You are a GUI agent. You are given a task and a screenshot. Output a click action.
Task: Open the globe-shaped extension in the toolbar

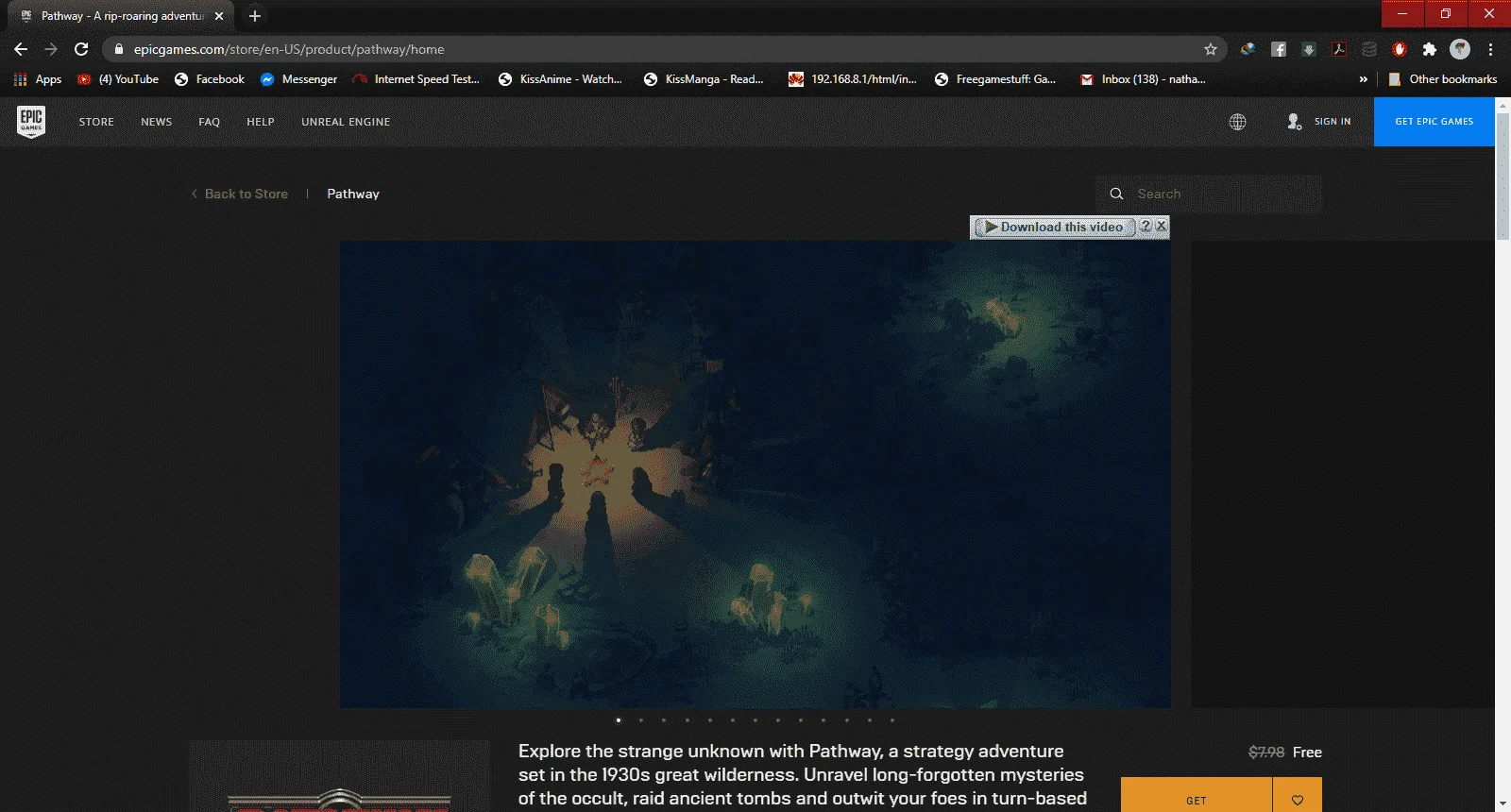tap(1248, 49)
